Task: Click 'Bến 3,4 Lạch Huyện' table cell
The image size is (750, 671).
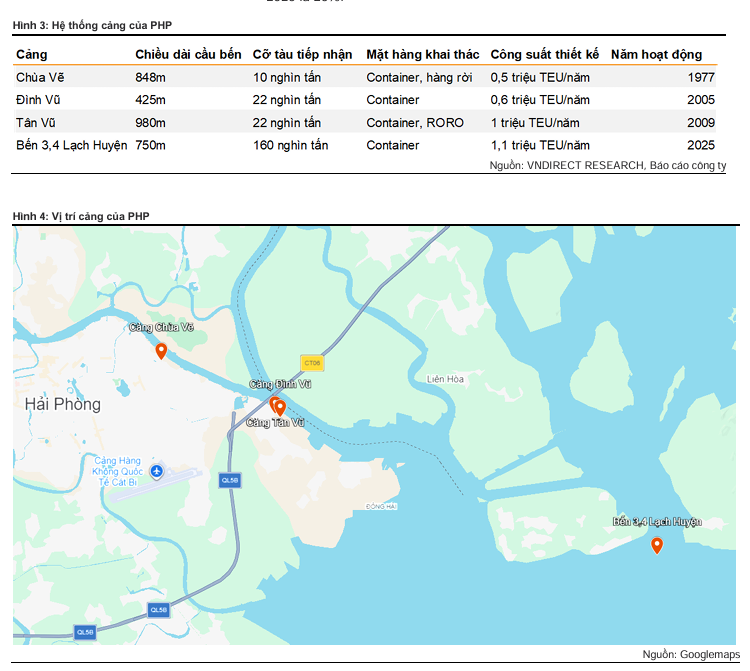Action: coord(72,145)
